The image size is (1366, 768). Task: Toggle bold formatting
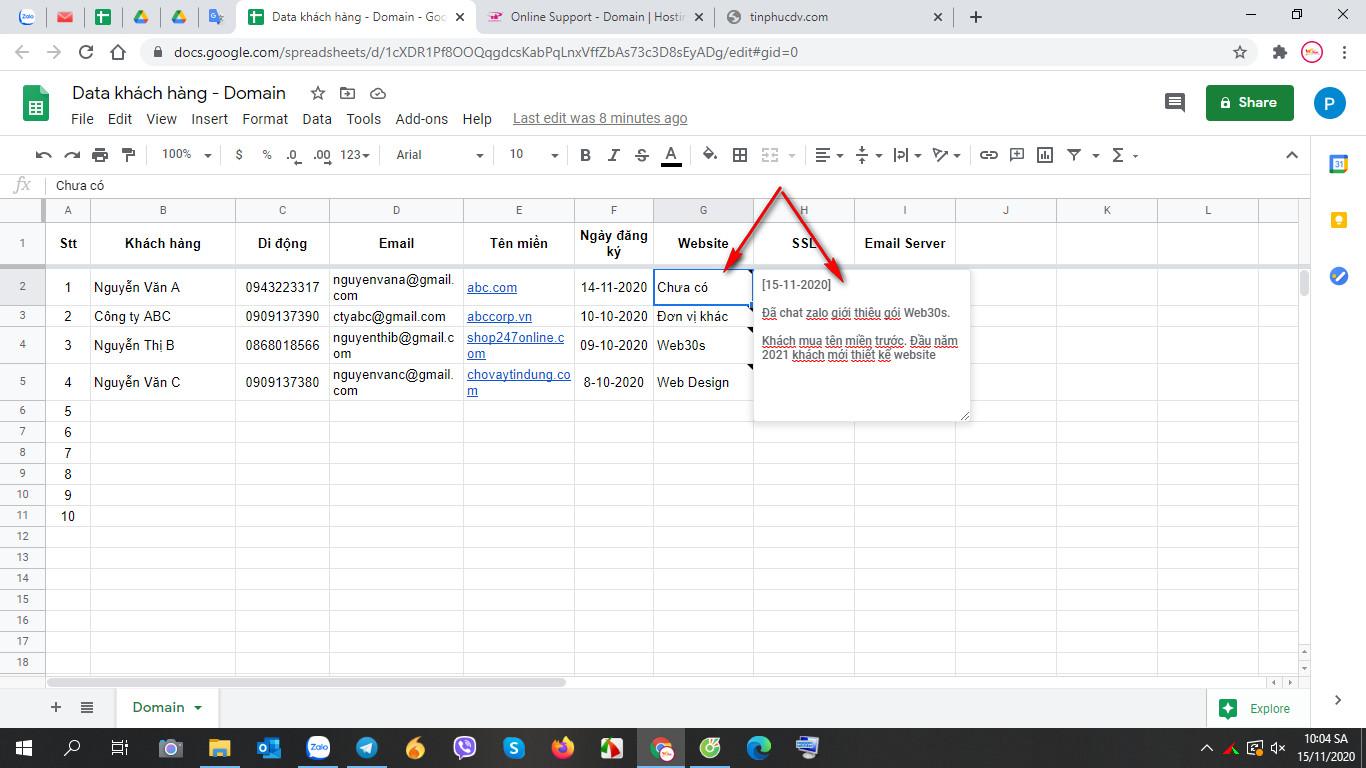tap(585, 155)
